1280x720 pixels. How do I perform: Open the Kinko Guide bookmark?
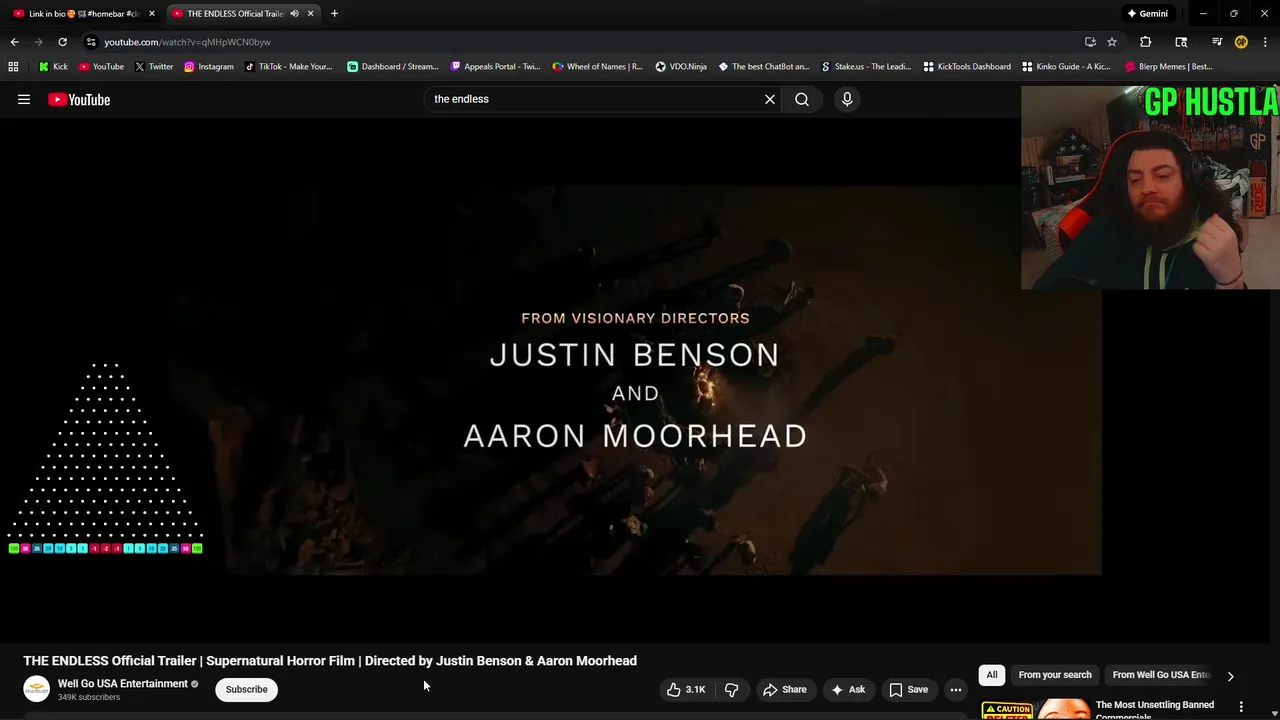click(x=1066, y=66)
